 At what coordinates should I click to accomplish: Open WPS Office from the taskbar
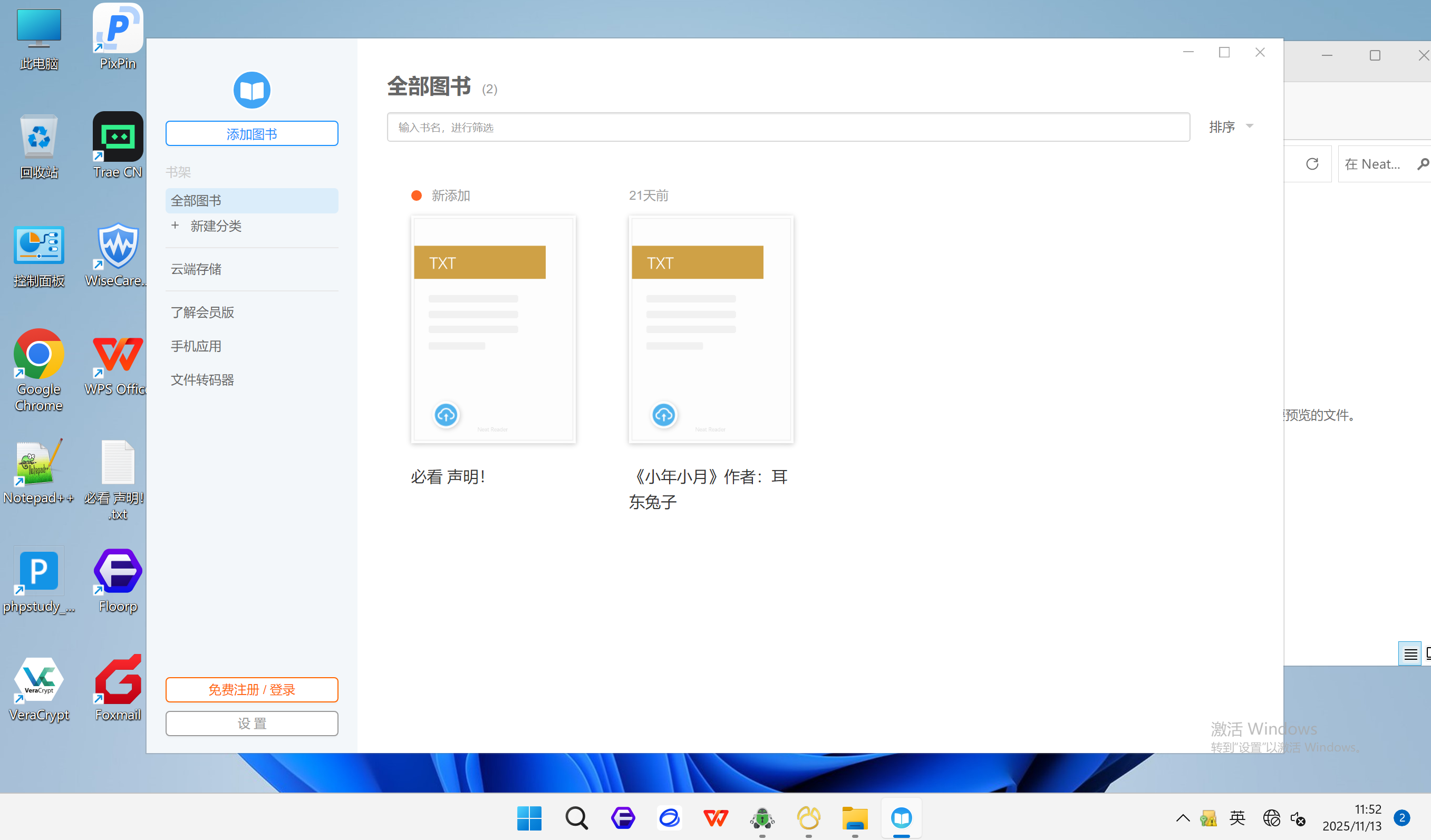(x=715, y=818)
